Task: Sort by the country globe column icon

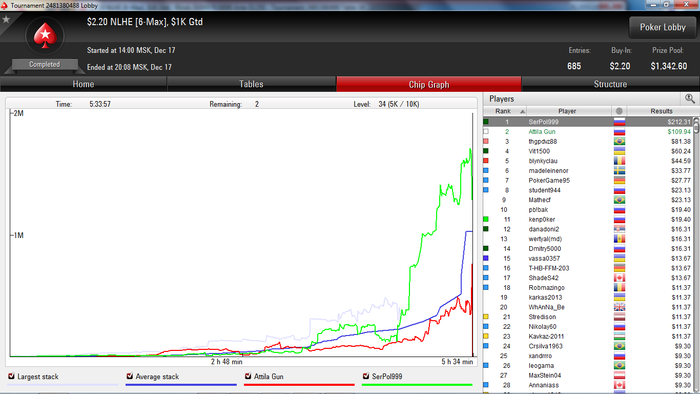Action: [x=619, y=111]
